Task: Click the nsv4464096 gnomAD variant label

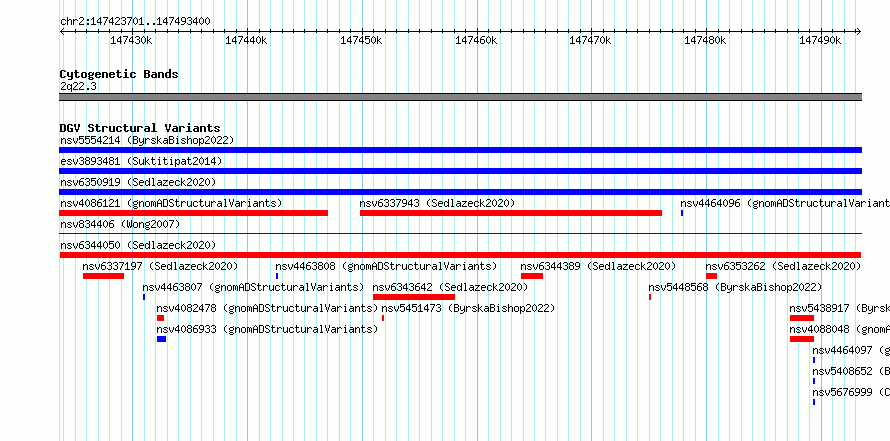Action: 785,203
